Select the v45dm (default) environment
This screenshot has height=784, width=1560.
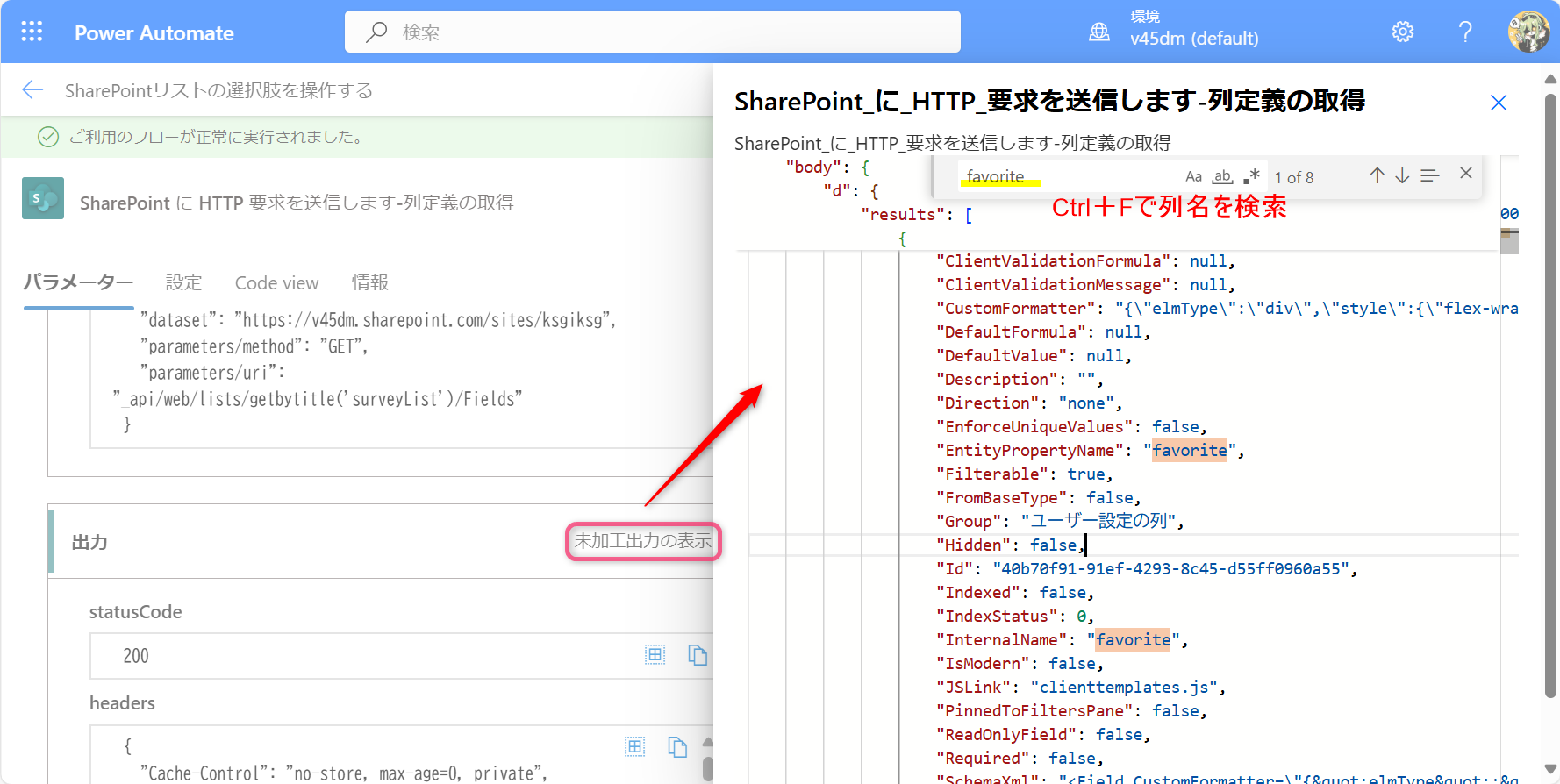[x=1194, y=39]
